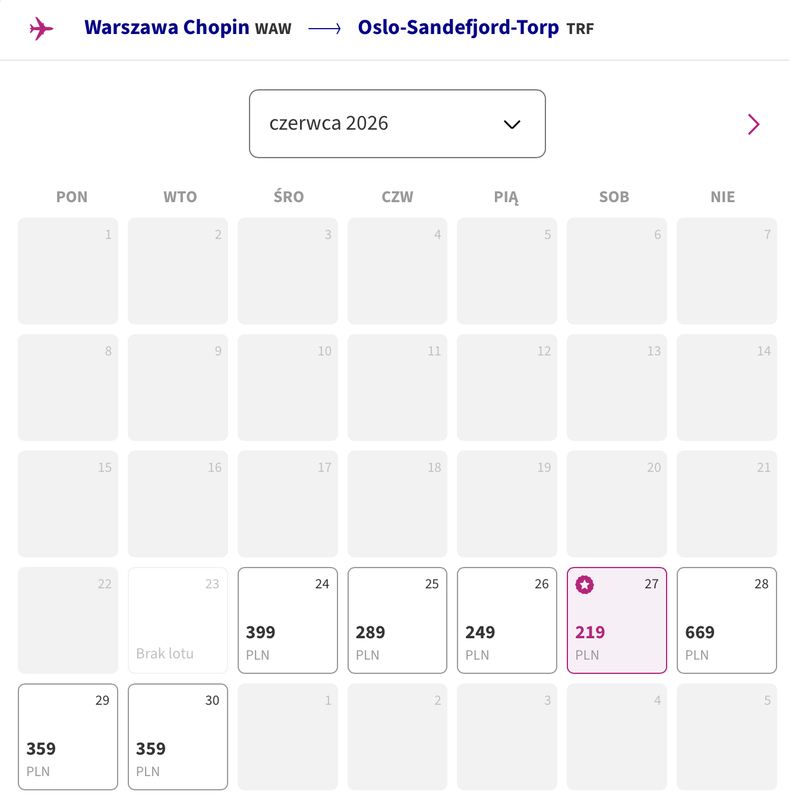The image size is (789, 800).
Task: Click the SOB weekday header
Action: 614,197
